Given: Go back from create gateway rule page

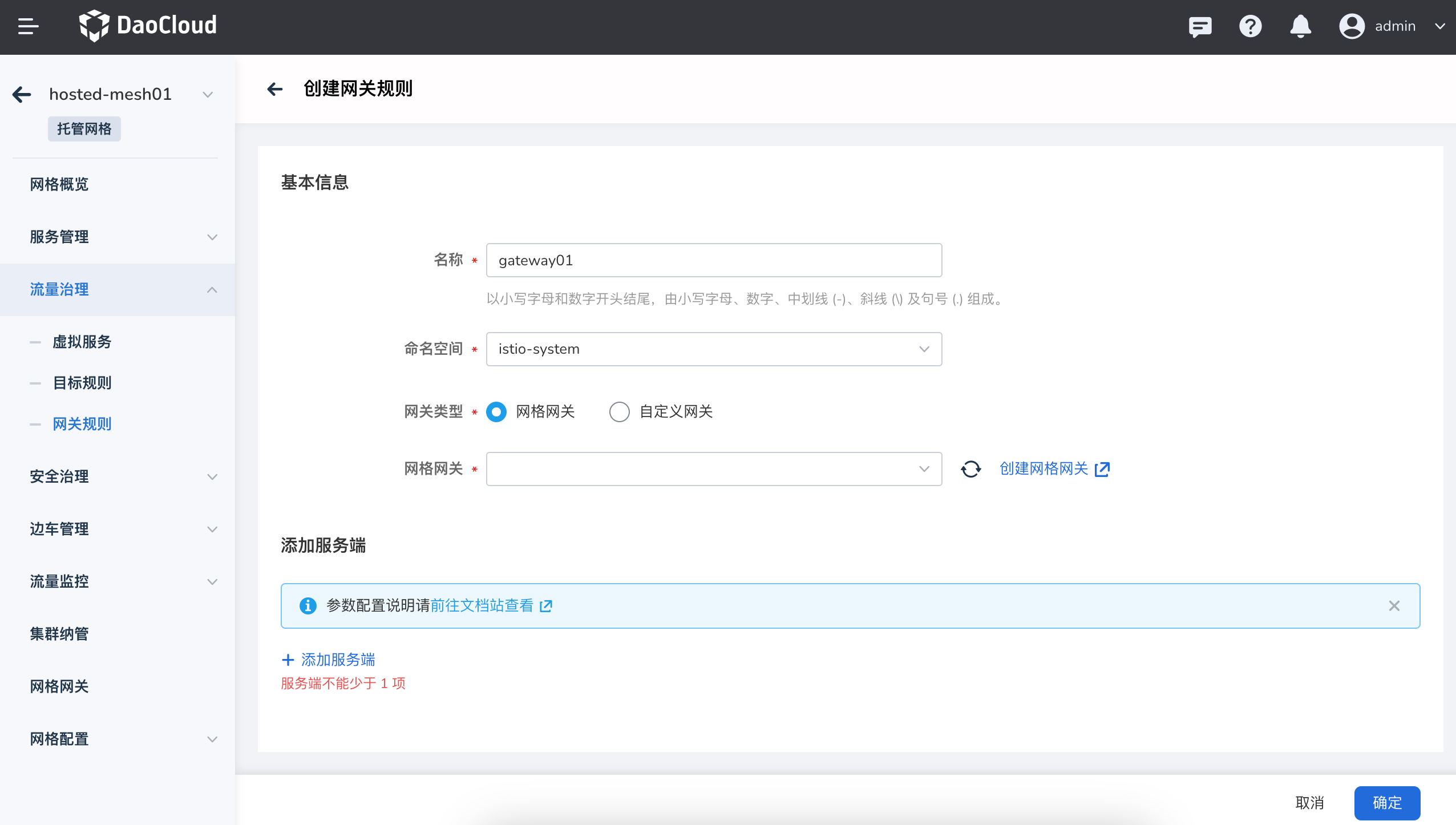Looking at the screenshot, I should (x=275, y=88).
